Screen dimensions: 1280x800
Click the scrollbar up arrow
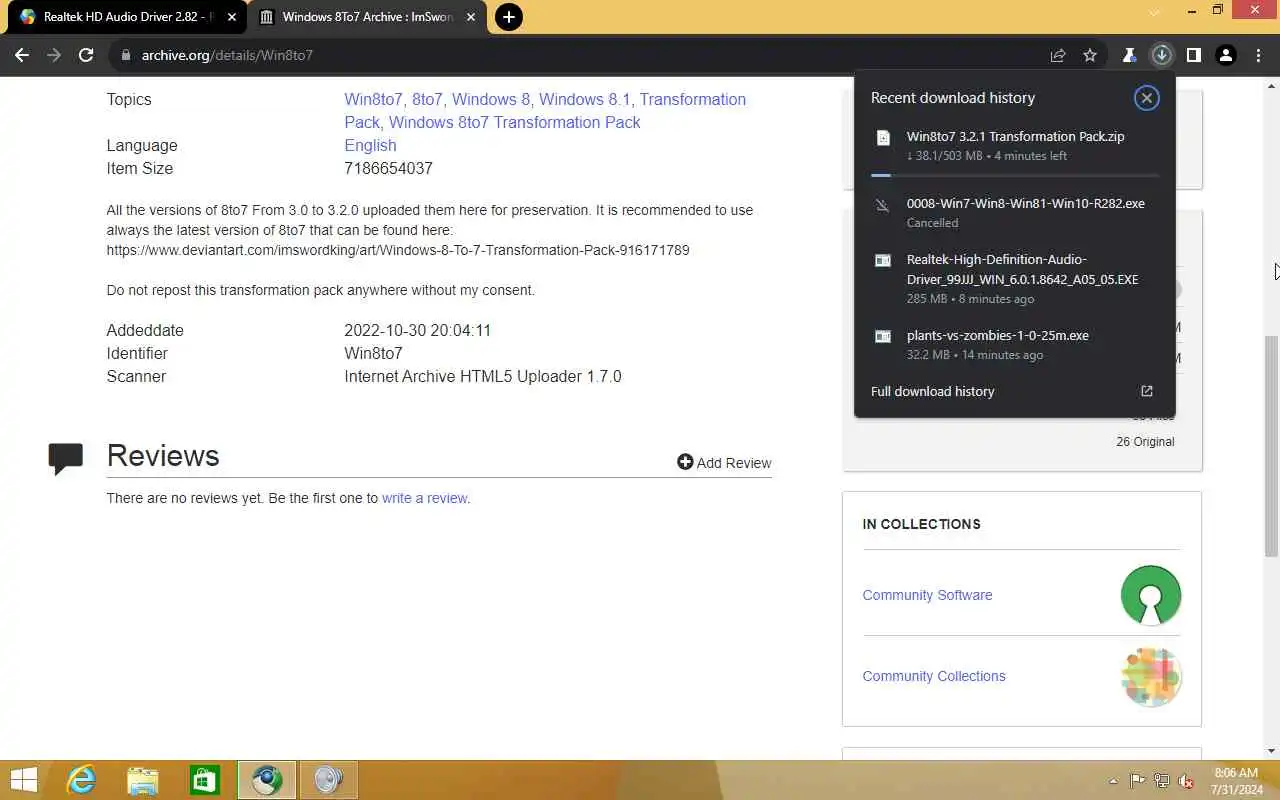[1271, 85]
